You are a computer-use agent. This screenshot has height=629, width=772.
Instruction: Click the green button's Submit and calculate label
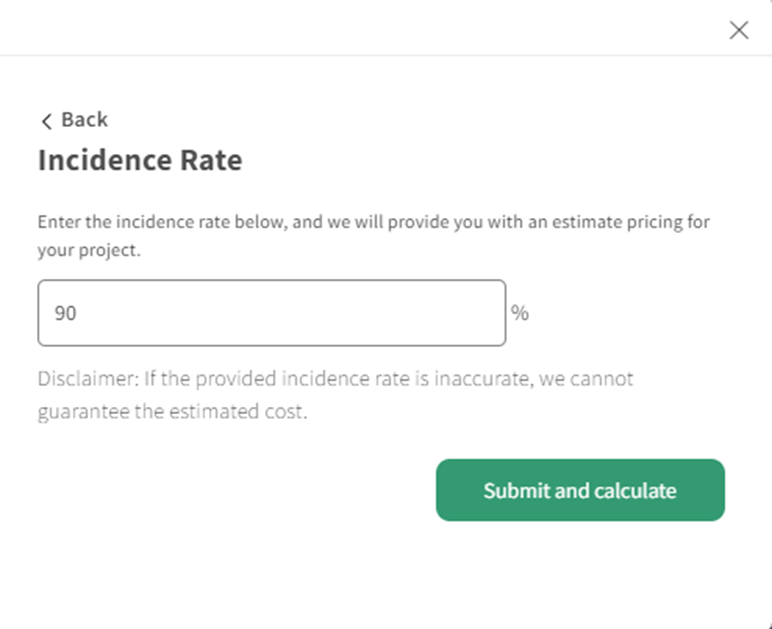(580, 491)
